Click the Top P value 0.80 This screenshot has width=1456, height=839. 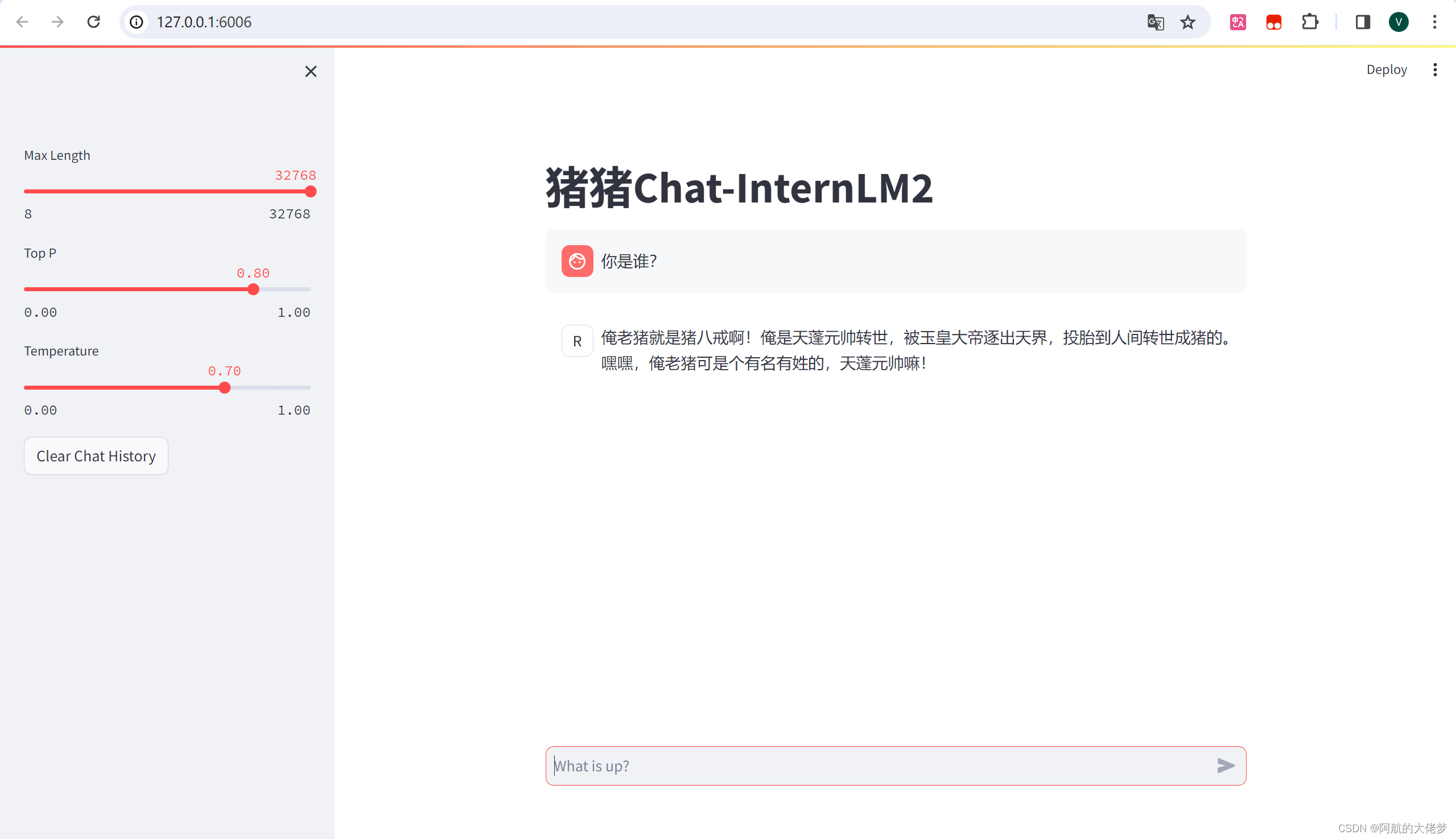point(253,273)
